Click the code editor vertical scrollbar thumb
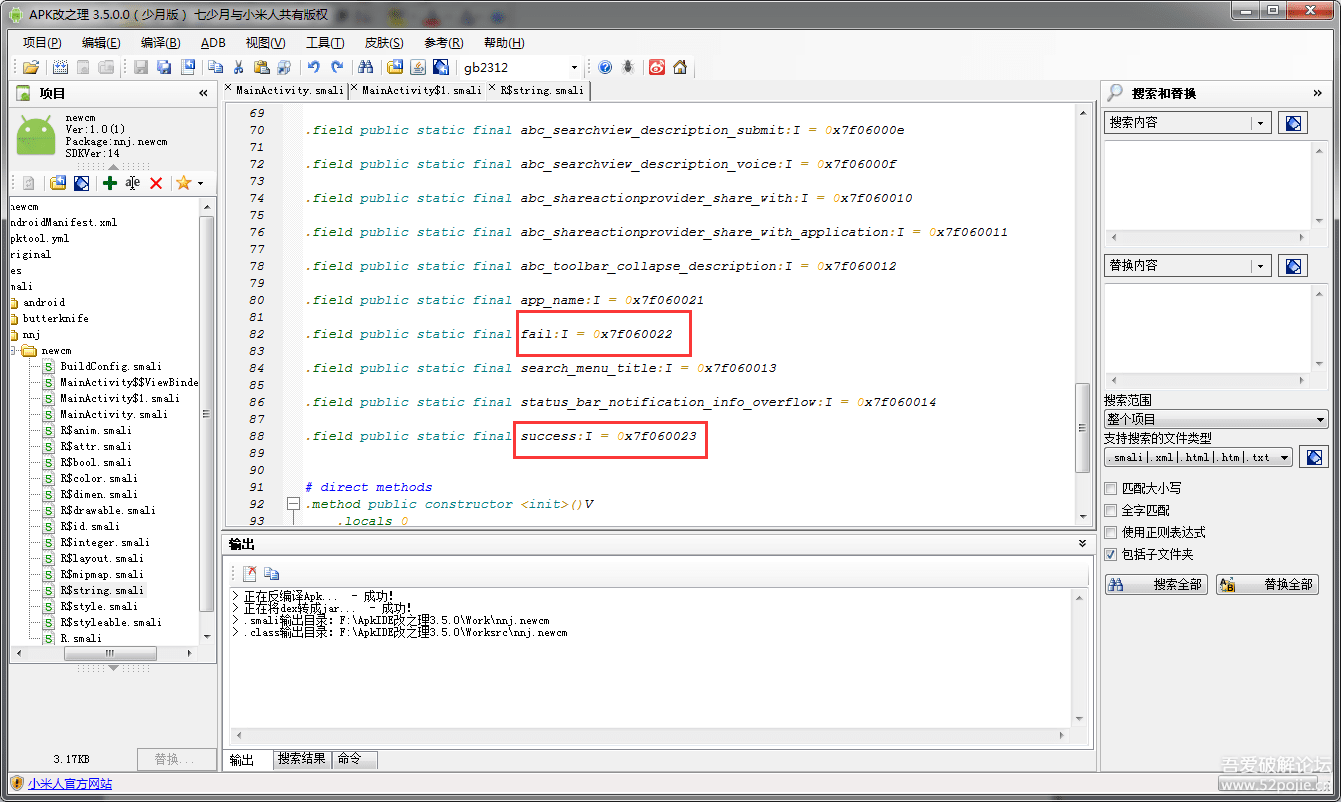This screenshot has width=1341, height=802. click(x=1082, y=428)
